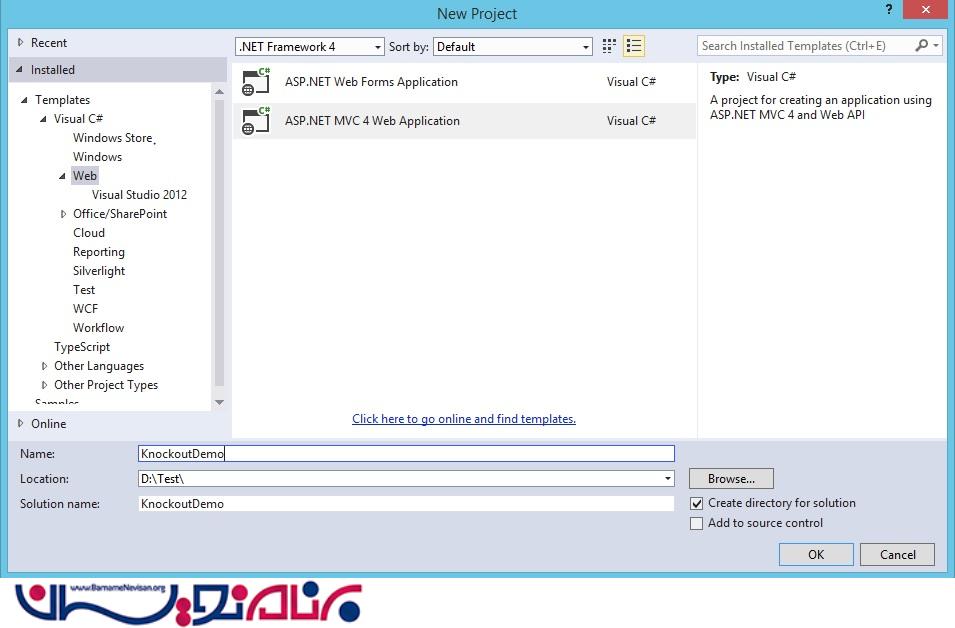Screen dimensions: 955x628
Task: Click the ASP.NET Web Forms Application icon
Action: (x=256, y=82)
